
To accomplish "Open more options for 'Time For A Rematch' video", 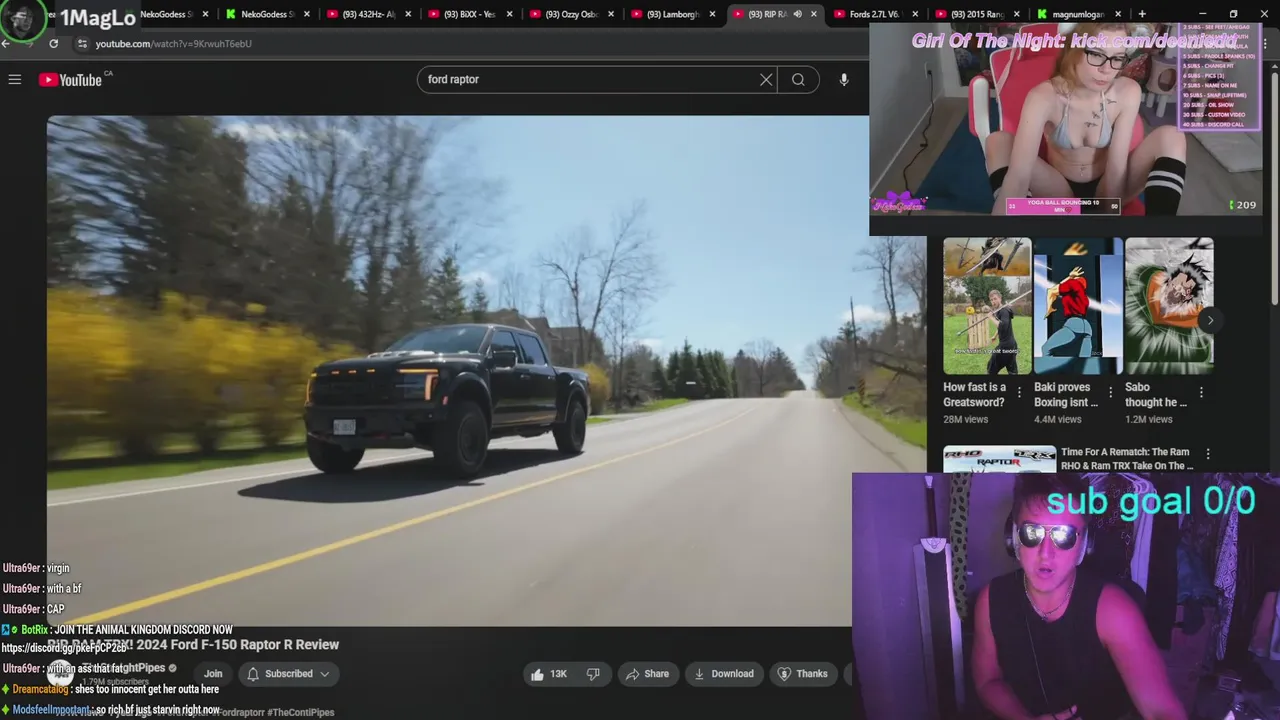I will pos(1208,454).
